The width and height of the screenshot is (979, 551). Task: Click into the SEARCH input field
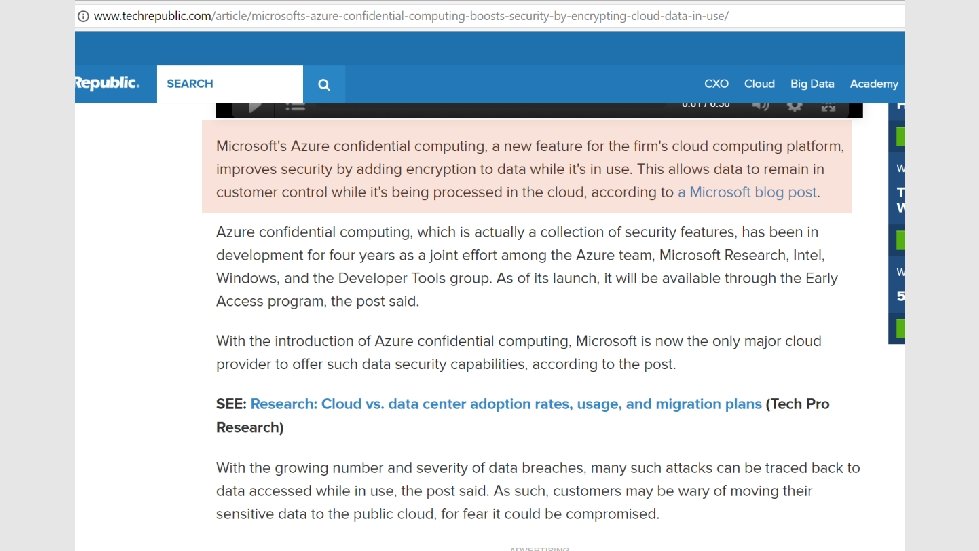230,84
